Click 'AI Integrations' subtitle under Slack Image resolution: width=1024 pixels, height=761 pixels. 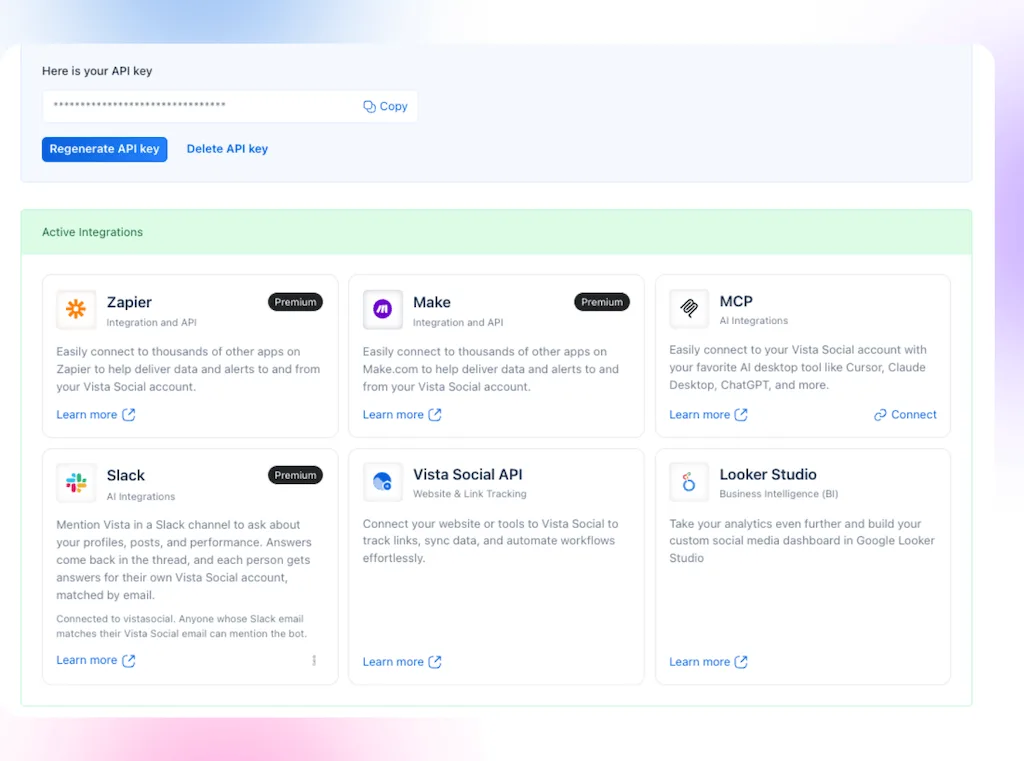pyautogui.click(x=141, y=496)
